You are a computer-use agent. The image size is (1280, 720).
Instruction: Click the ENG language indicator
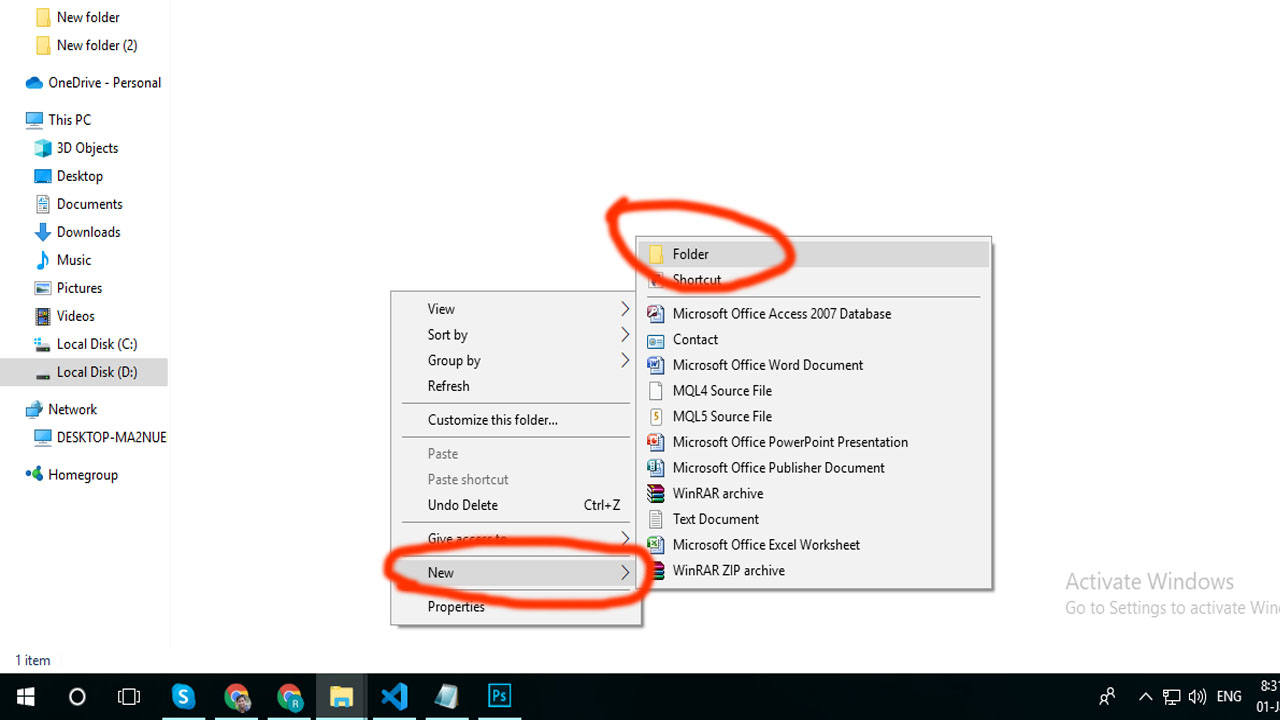[x=1229, y=697]
